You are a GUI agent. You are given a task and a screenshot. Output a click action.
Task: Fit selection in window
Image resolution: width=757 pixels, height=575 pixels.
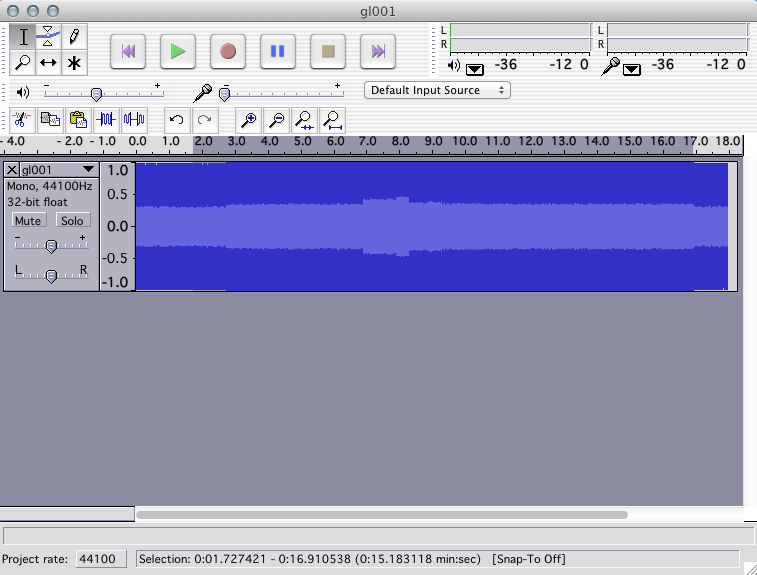[305, 120]
